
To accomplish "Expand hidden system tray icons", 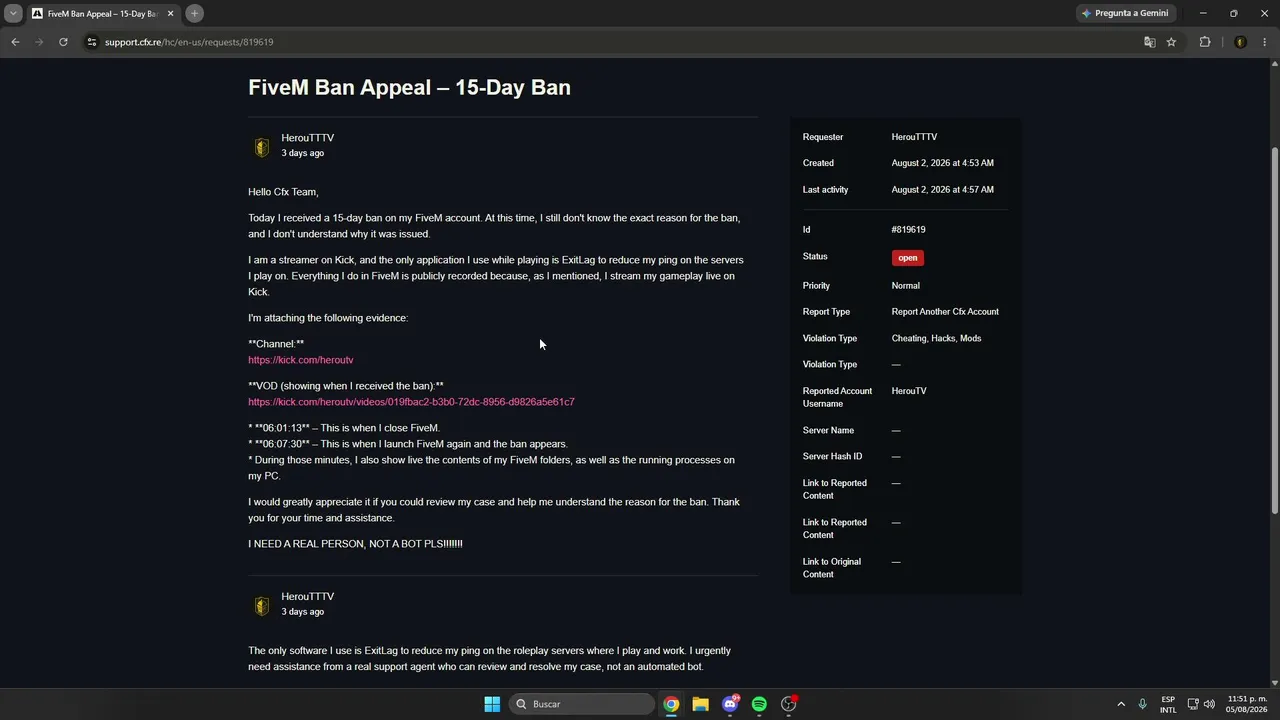I will coord(1121,704).
